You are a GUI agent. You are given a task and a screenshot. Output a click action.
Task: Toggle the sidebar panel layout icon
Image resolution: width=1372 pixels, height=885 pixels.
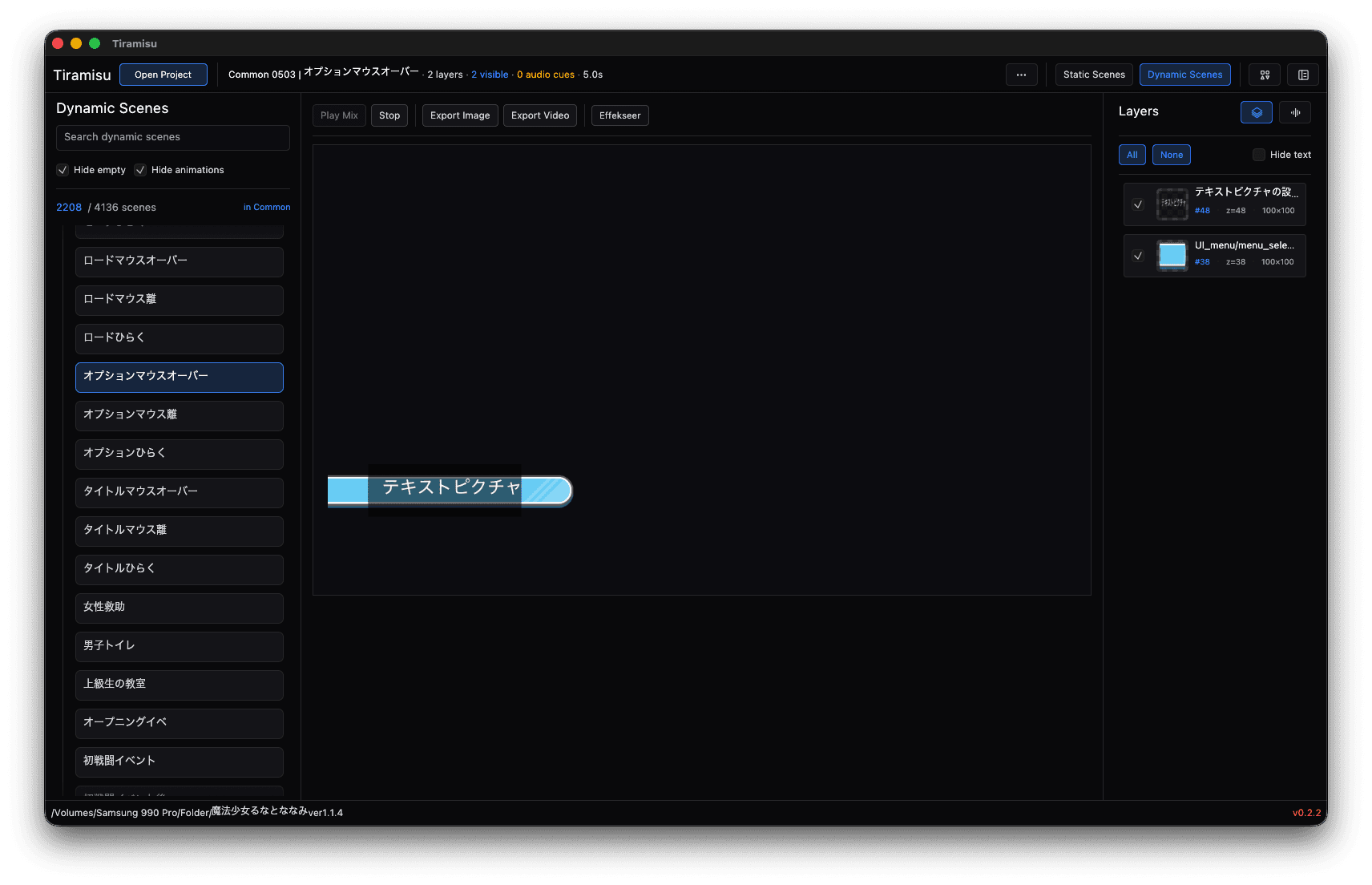[1303, 75]
